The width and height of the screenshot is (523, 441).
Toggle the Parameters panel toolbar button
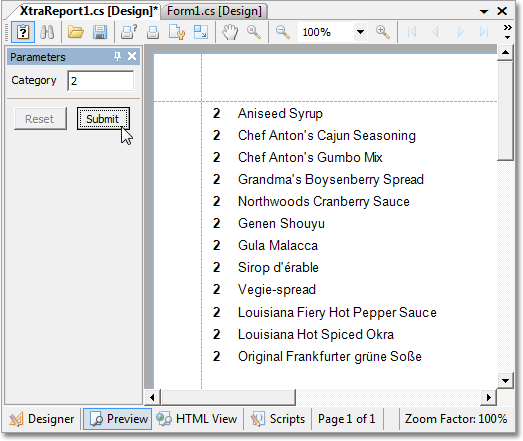[23, 32]
